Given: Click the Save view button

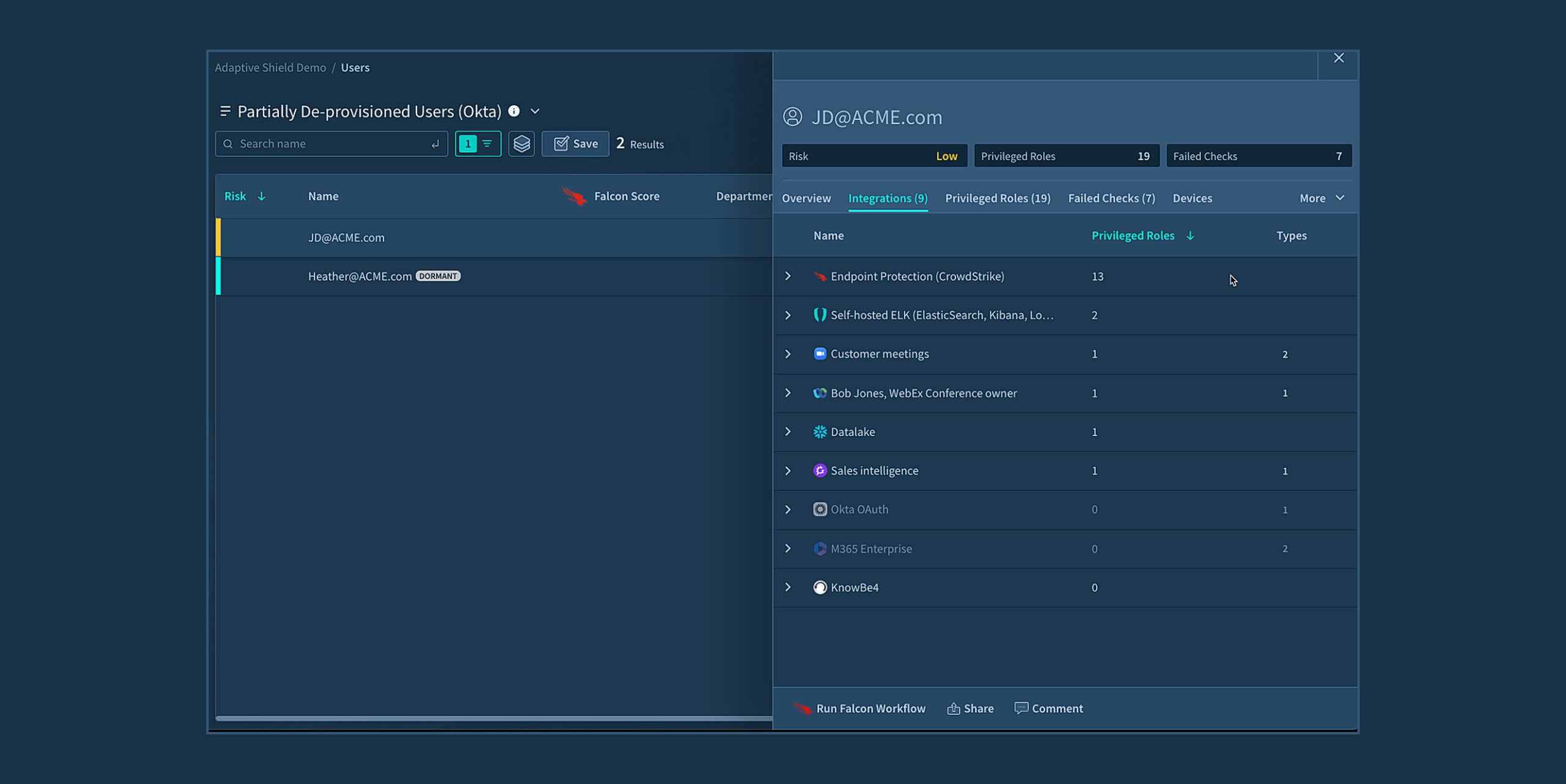Looking at the screenshot, I should [x=575, y=144].
